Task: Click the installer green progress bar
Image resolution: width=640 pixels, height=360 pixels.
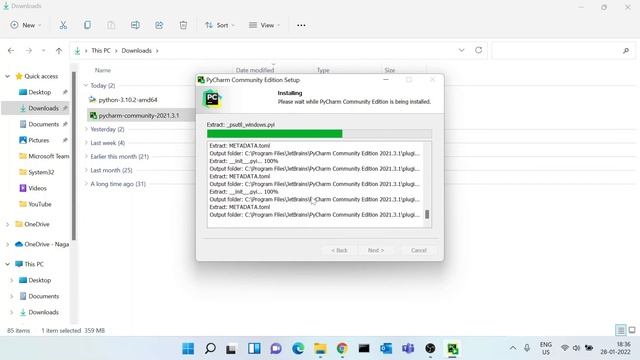Action: point(275,133)
